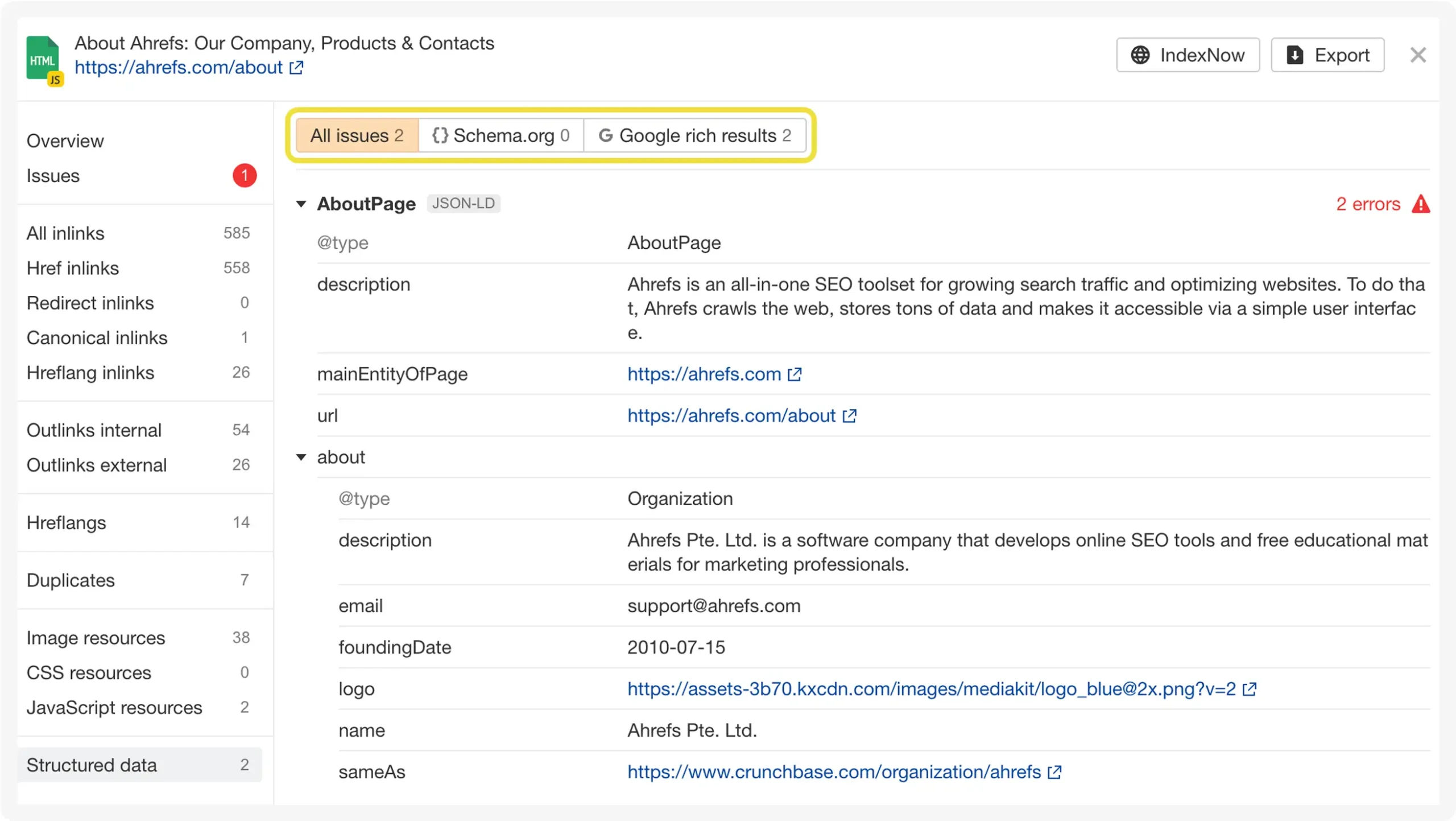This screenshot has width=1456, height=821.
Task: Click the AboutPage heading text
Action: click(366, 204)
